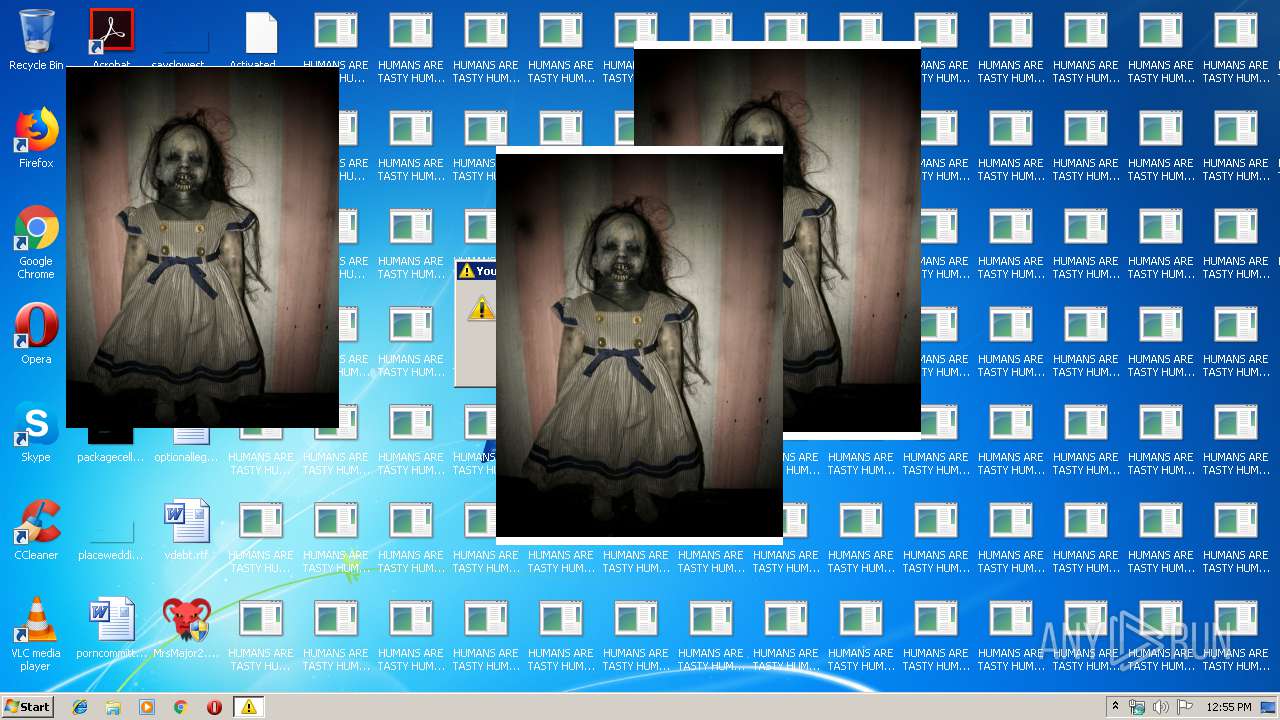Click the leftmost creepy doll image window

(x=202, y=247)
